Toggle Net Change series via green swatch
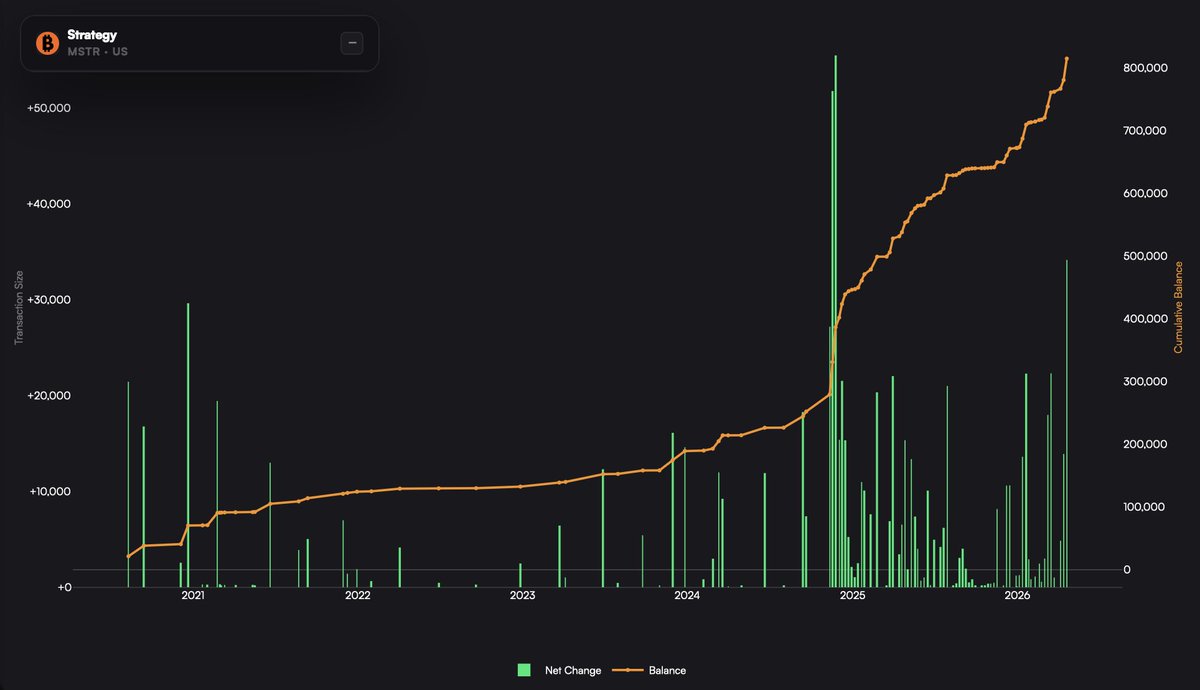This screenshot has height=690, width=1200. click(x=524, y=670)
